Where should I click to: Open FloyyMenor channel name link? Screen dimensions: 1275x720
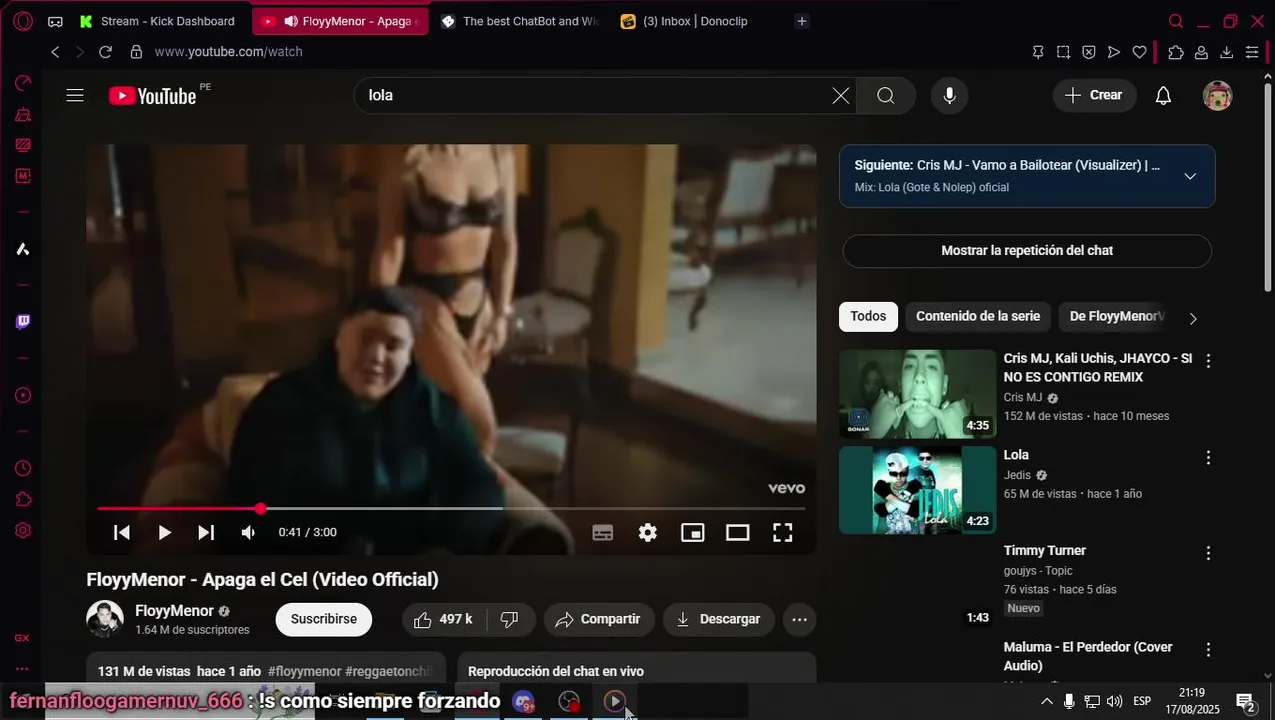[174, 611]
